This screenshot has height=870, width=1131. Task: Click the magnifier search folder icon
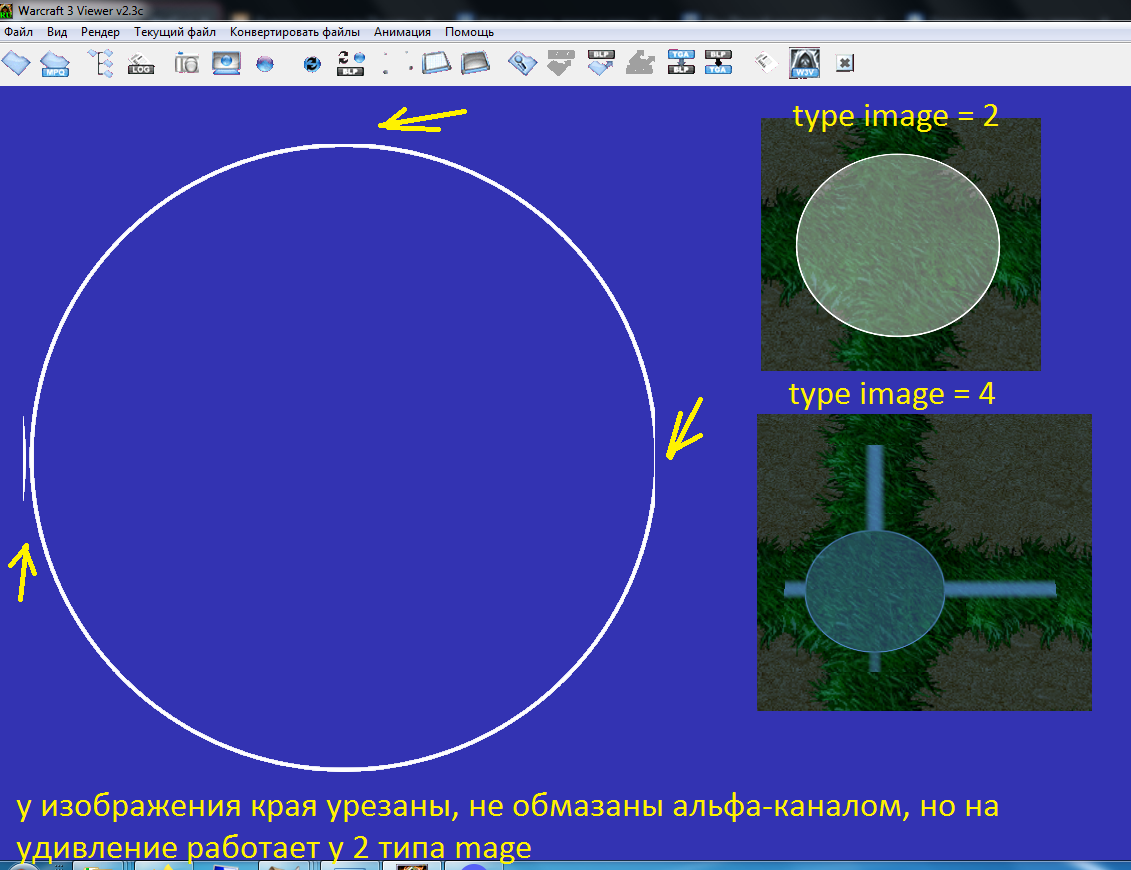click(522, 63)
